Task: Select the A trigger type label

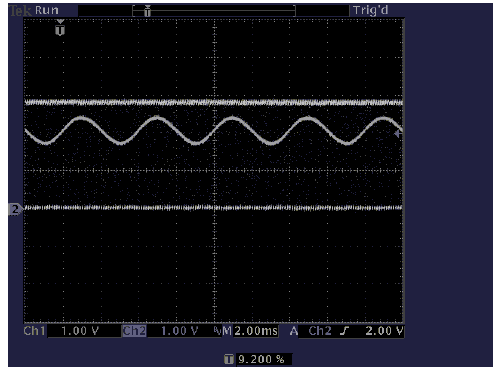Action: point(293,331)
